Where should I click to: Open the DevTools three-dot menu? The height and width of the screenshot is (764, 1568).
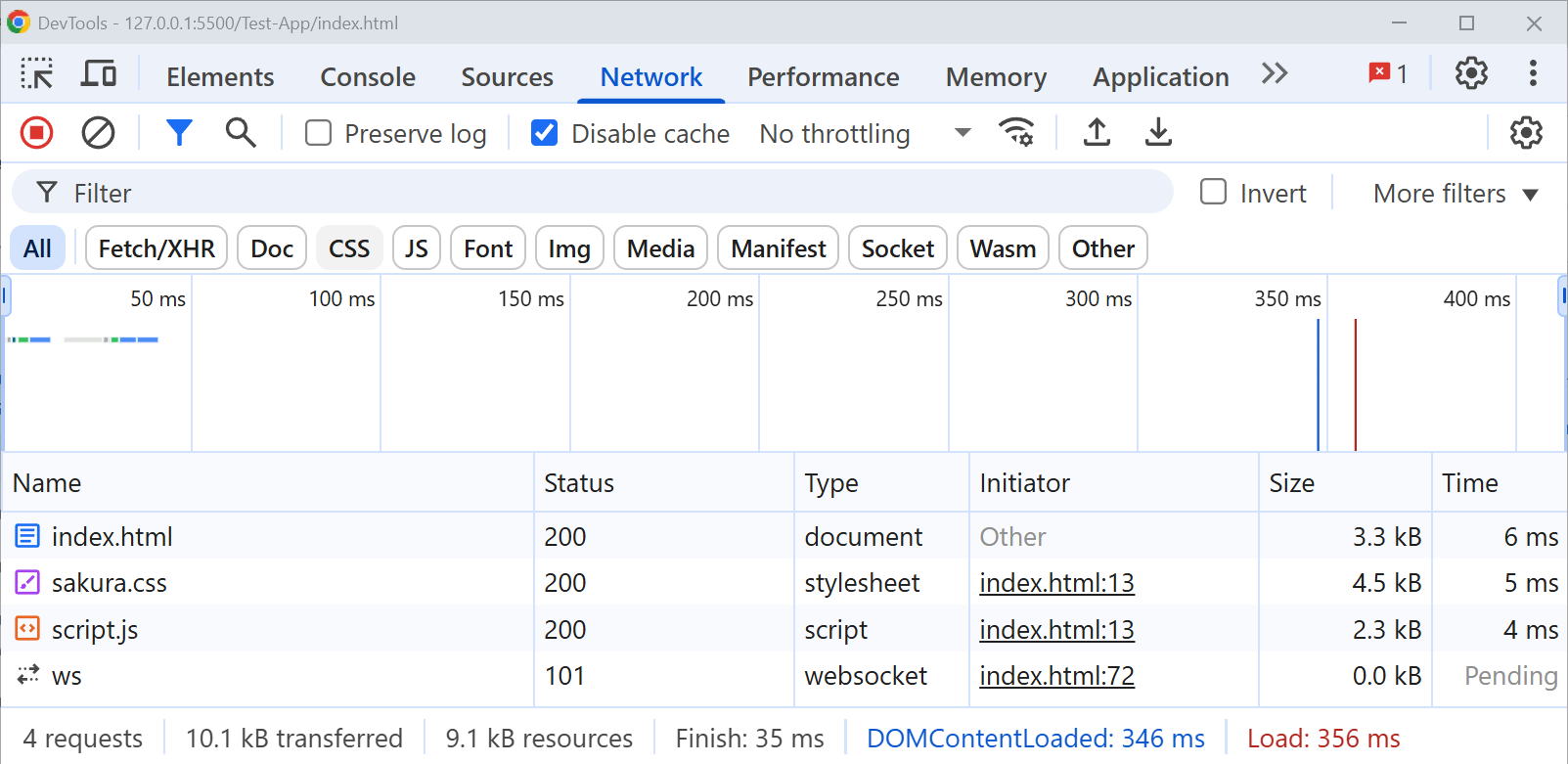tap(1533, 73)
